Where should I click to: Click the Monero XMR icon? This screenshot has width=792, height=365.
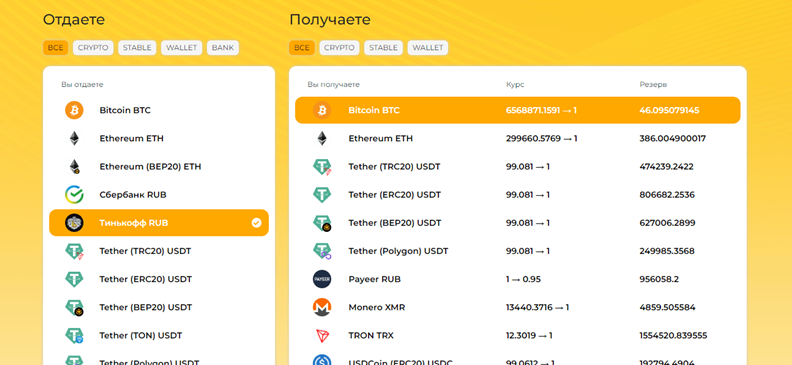(x=322, y=307)
